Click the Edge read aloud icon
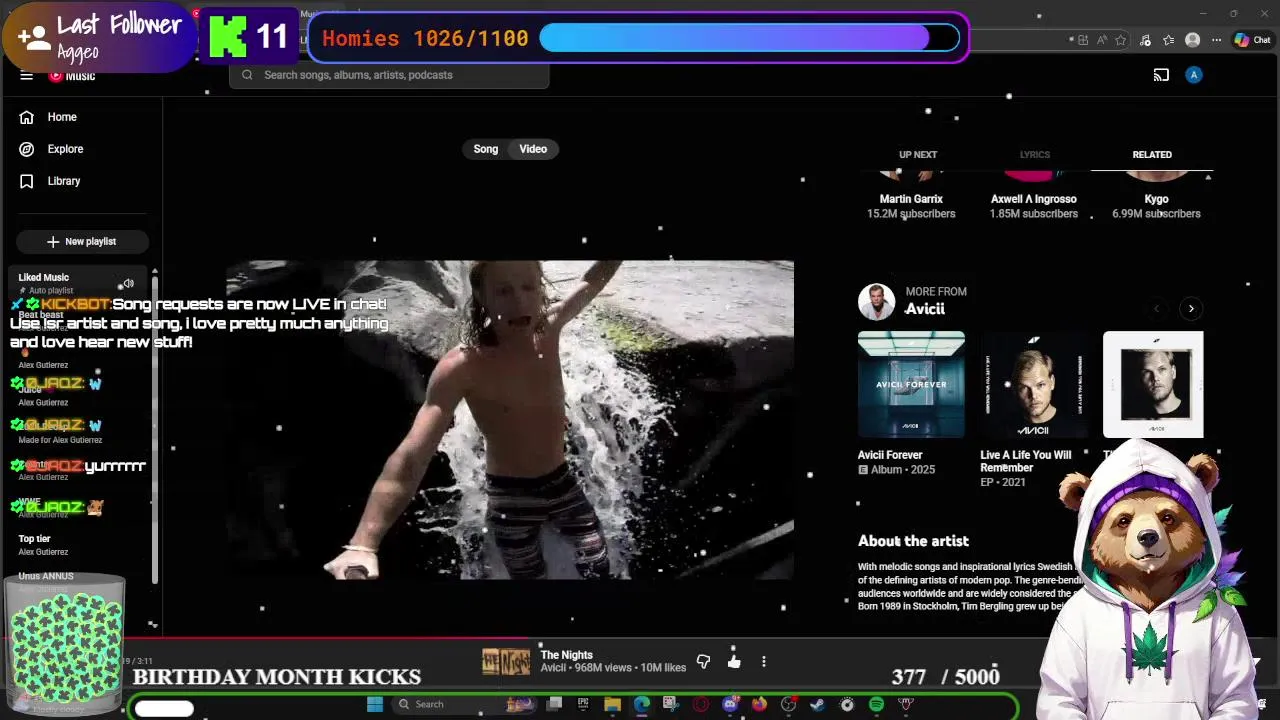 pyautogui.click(x=1102, y=40)
